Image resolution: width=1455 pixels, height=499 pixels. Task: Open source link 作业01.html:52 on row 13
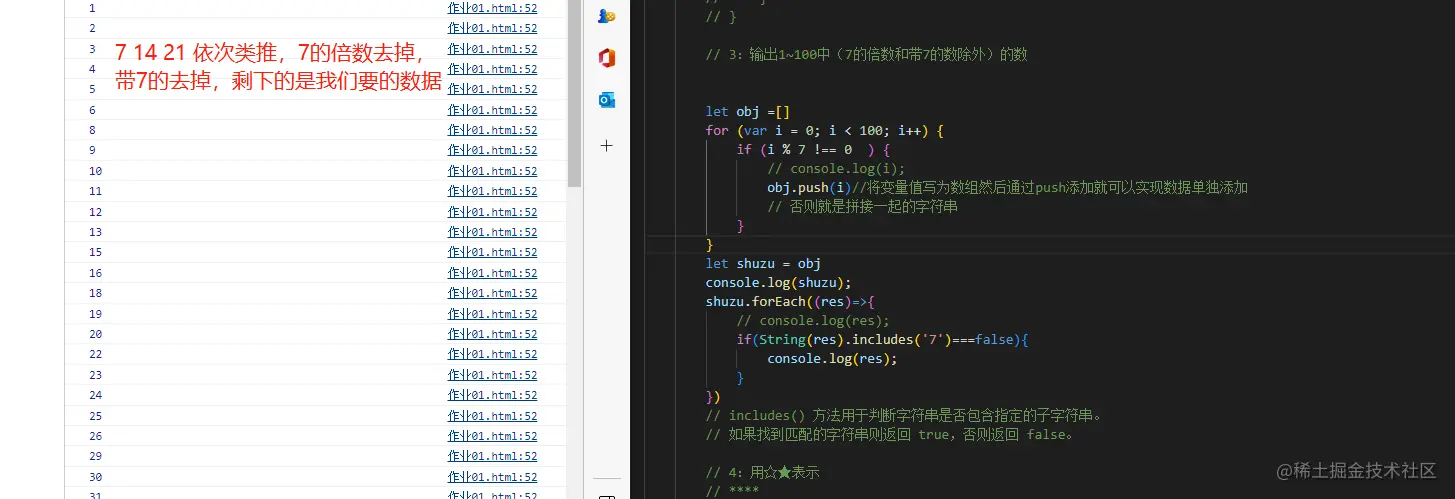click(x=492, y=232)
